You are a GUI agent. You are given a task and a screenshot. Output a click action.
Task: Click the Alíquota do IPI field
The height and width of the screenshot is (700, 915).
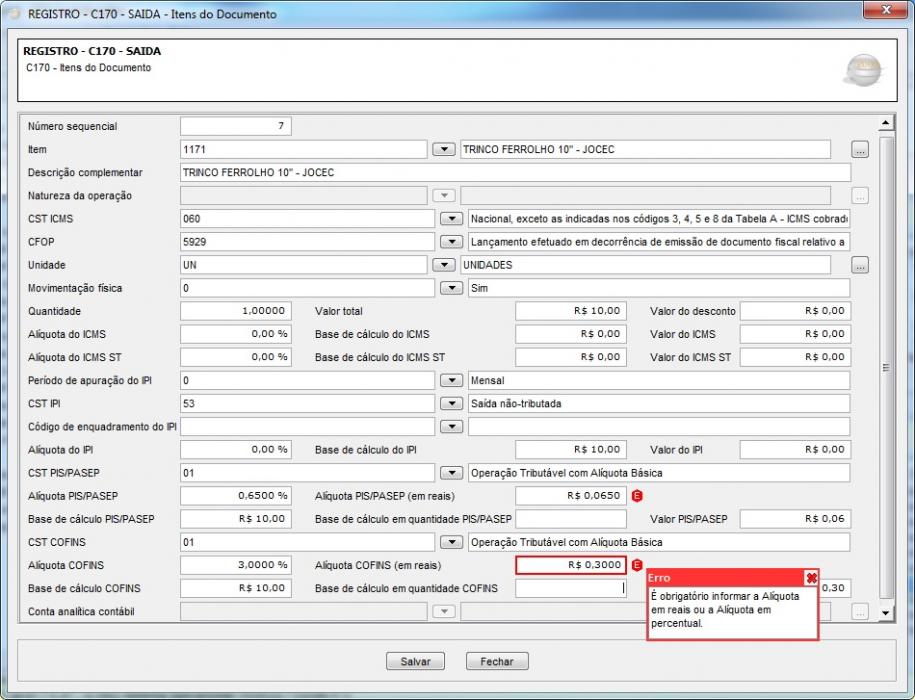click(x=236, y=450)
